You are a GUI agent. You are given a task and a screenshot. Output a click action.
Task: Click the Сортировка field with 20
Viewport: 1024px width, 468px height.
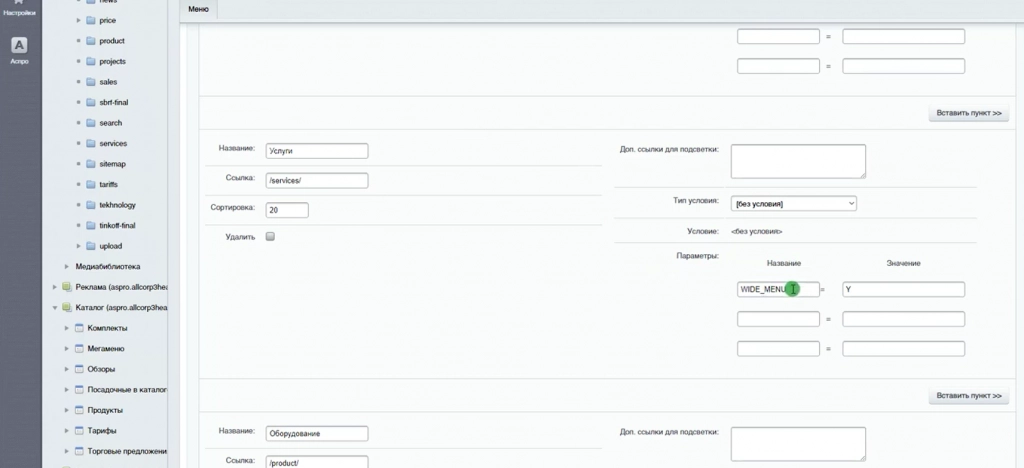click(x=287, y=210)
